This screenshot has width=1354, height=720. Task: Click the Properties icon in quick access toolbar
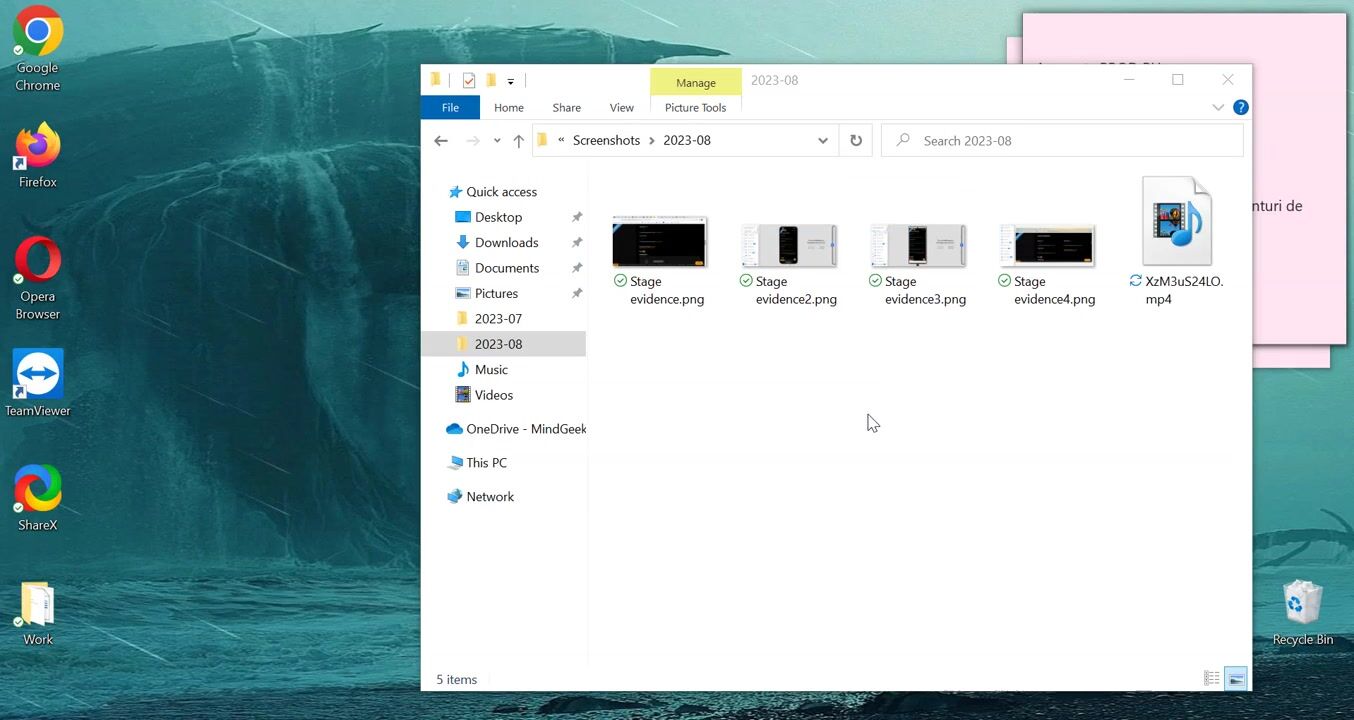click(x=469, y=81)
